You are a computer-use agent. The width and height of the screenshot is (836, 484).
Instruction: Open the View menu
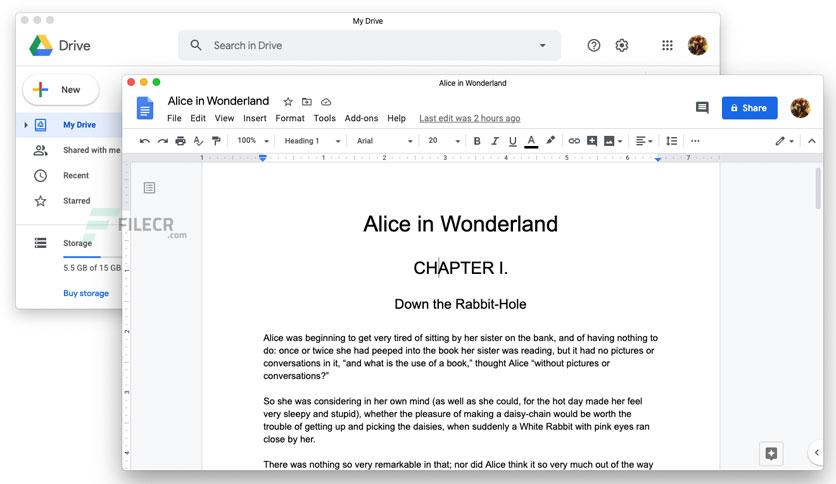tap(224, 118)
